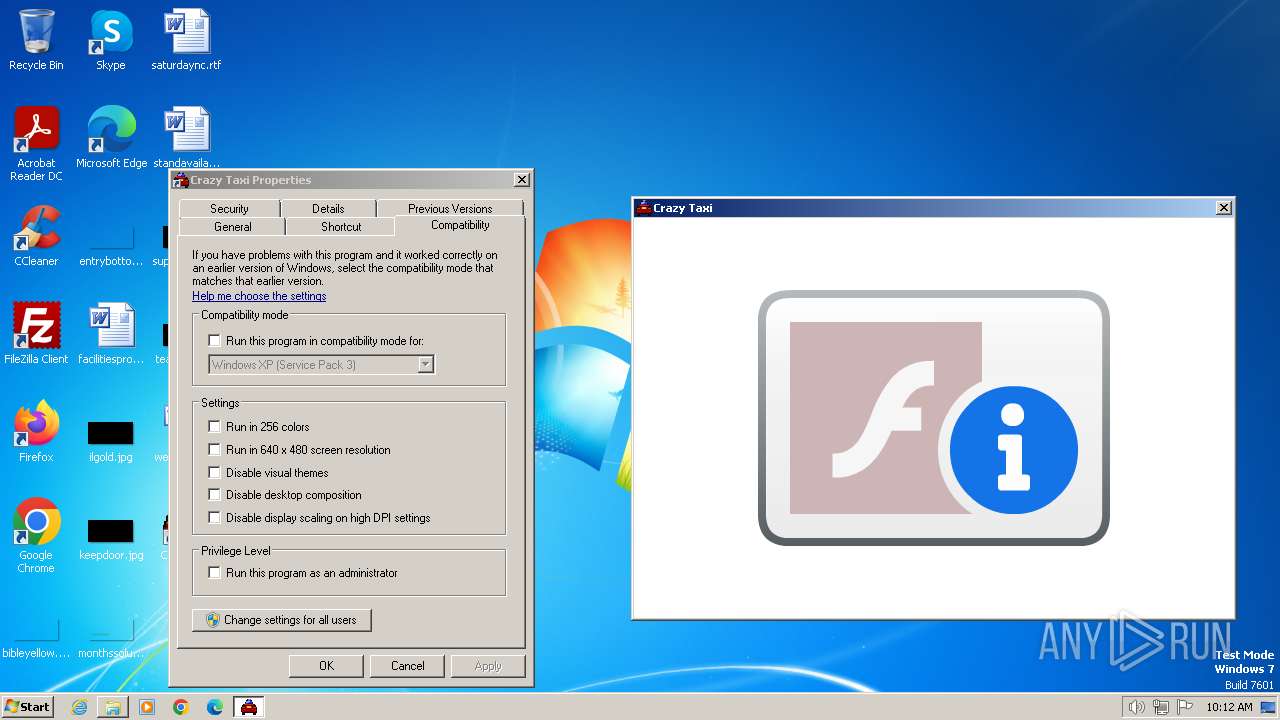1280x720 pixels.
Task: Close the Crazy Taxi Properties dialog
Action: 521,180
